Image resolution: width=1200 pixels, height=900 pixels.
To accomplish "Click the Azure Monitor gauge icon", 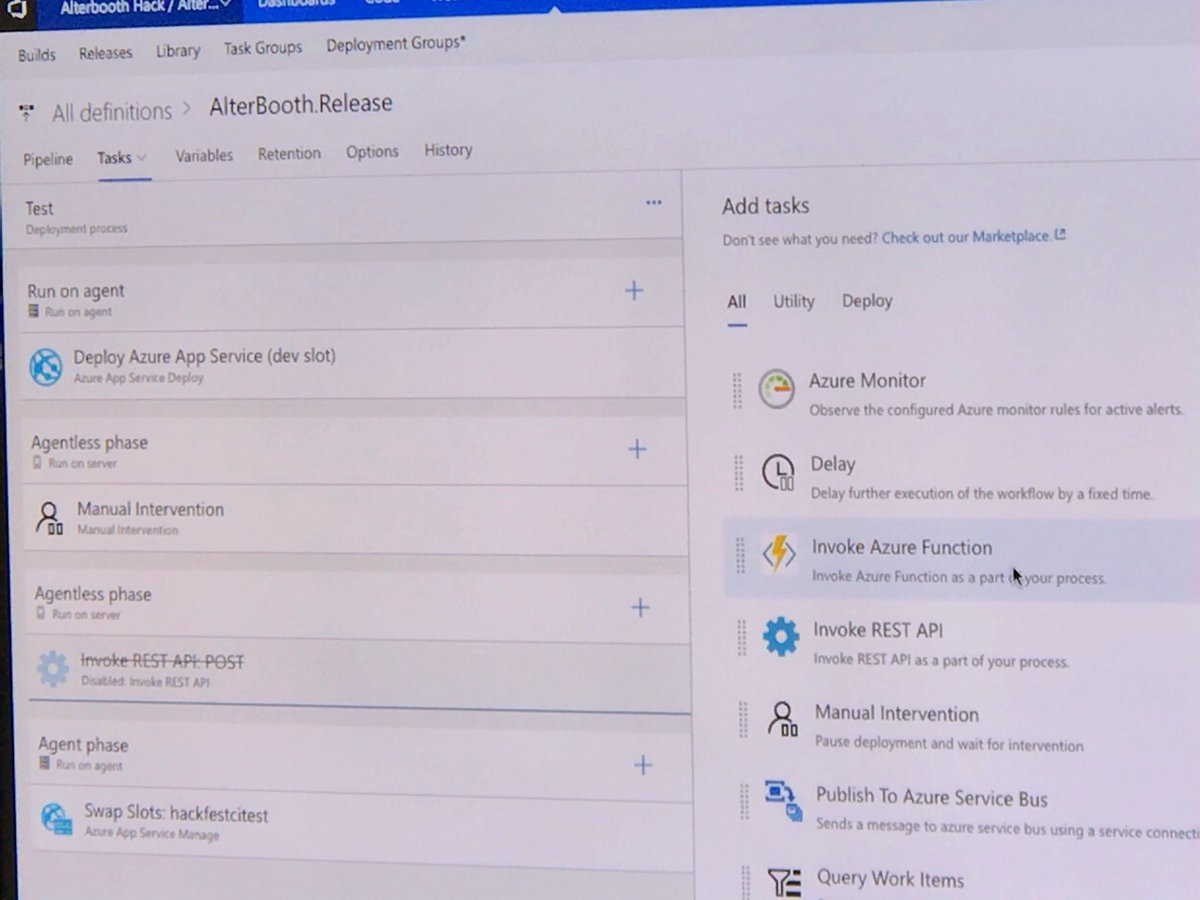I will coord(776,390).
